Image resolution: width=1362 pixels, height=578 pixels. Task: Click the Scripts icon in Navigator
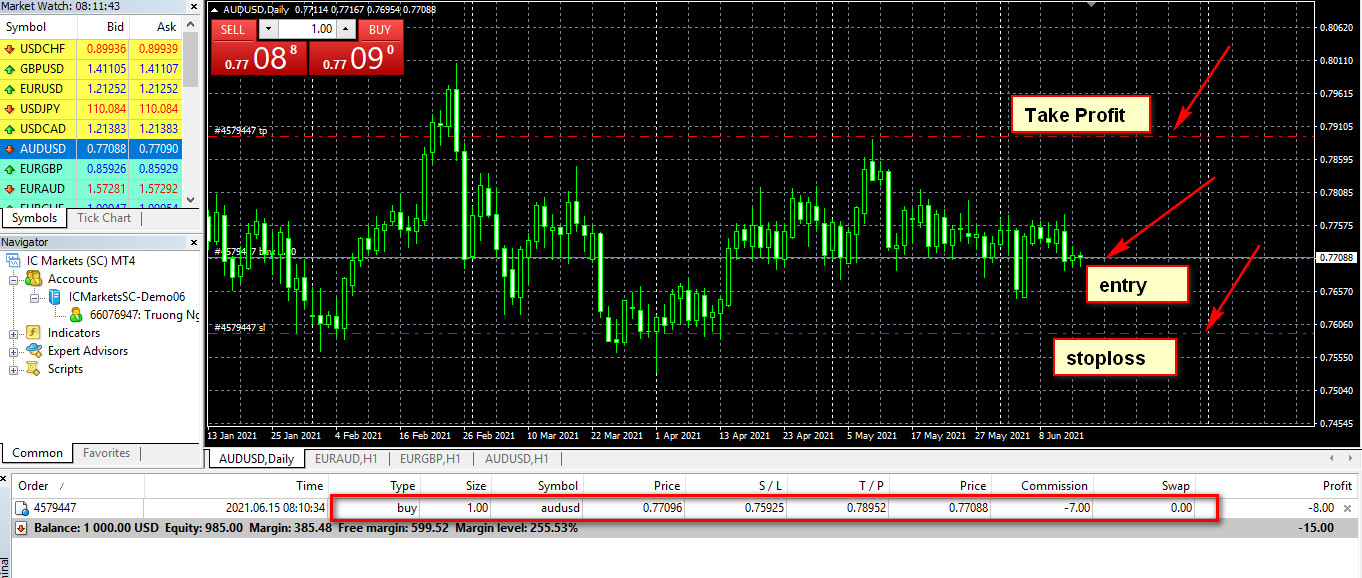[34, 369]
